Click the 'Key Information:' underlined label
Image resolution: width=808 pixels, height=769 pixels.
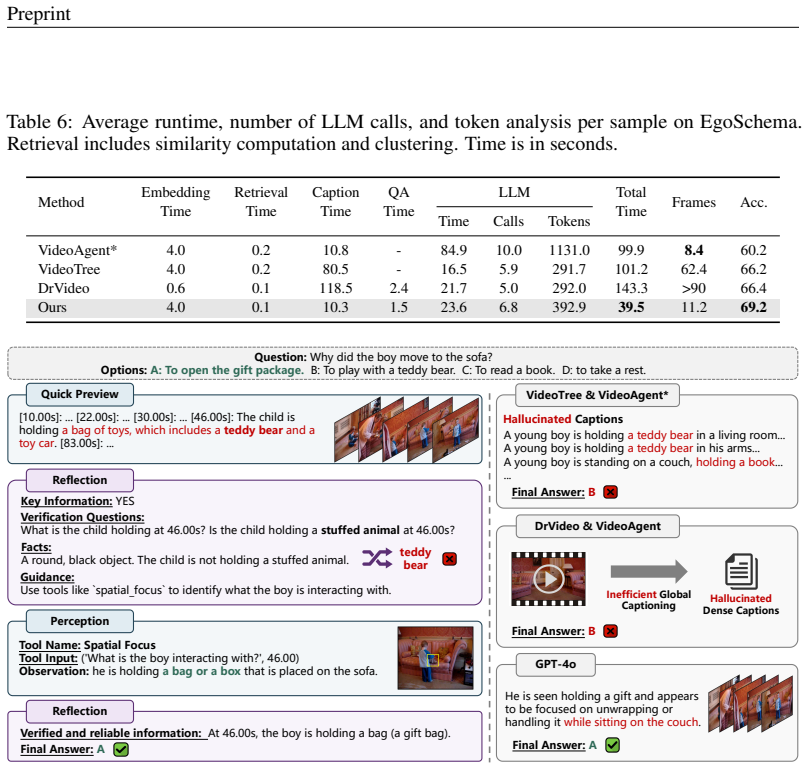point(66,501)
